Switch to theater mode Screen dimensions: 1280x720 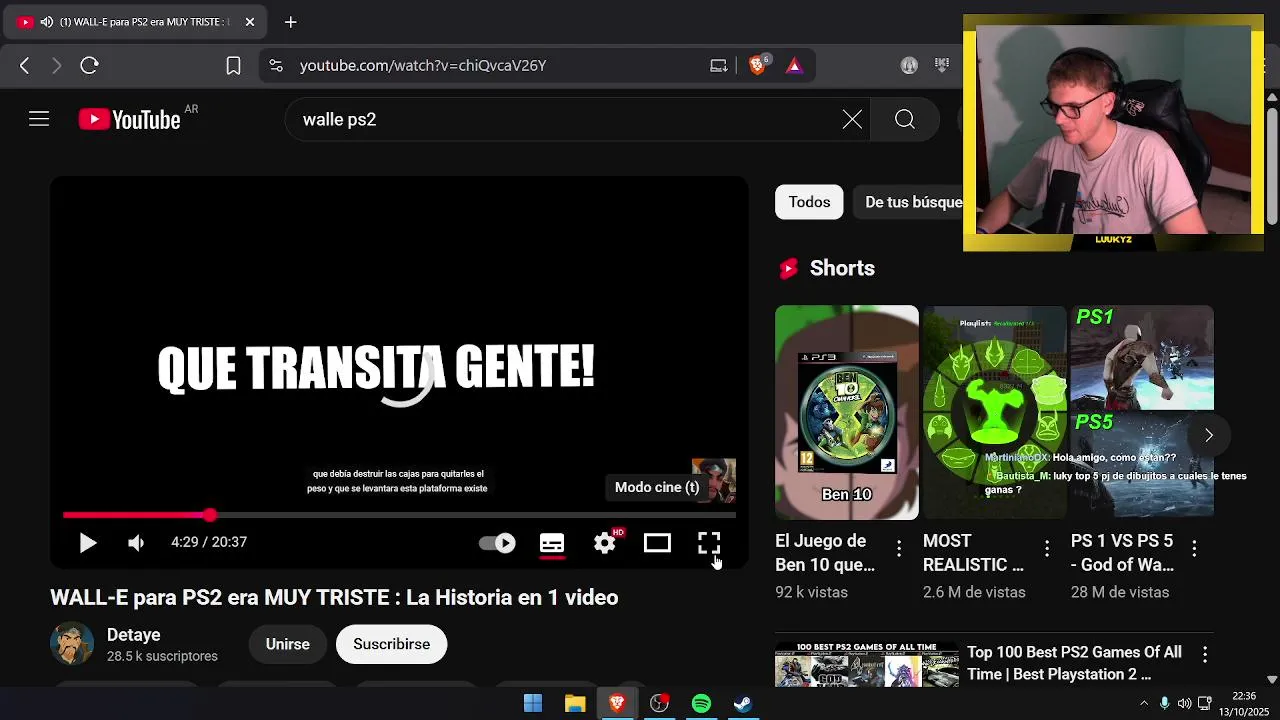click(x=657, y=543)
